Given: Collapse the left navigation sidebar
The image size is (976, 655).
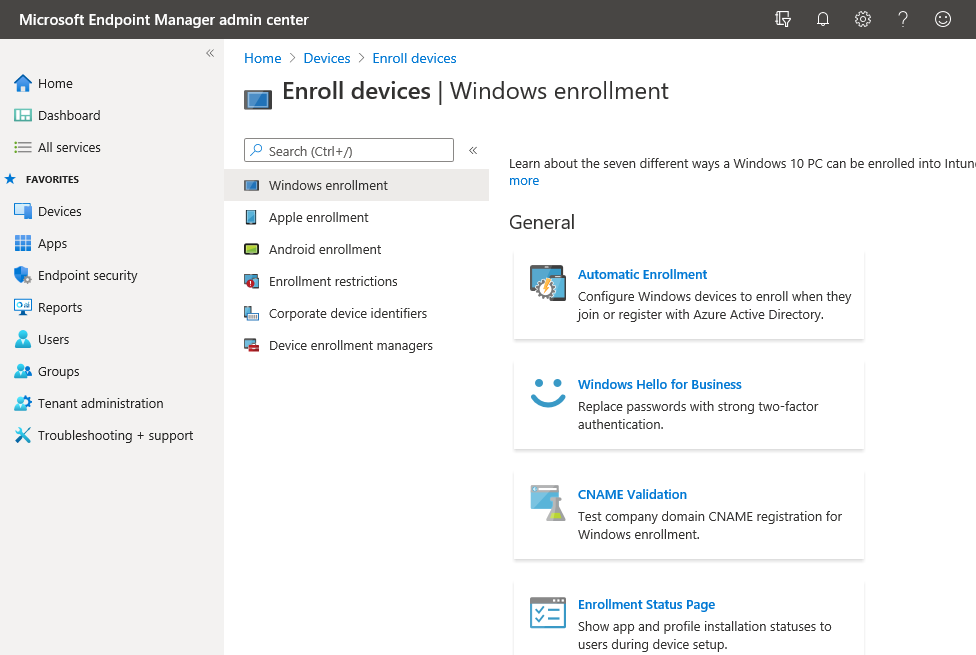Looking at the screenshot, I should tap(210, 53).
